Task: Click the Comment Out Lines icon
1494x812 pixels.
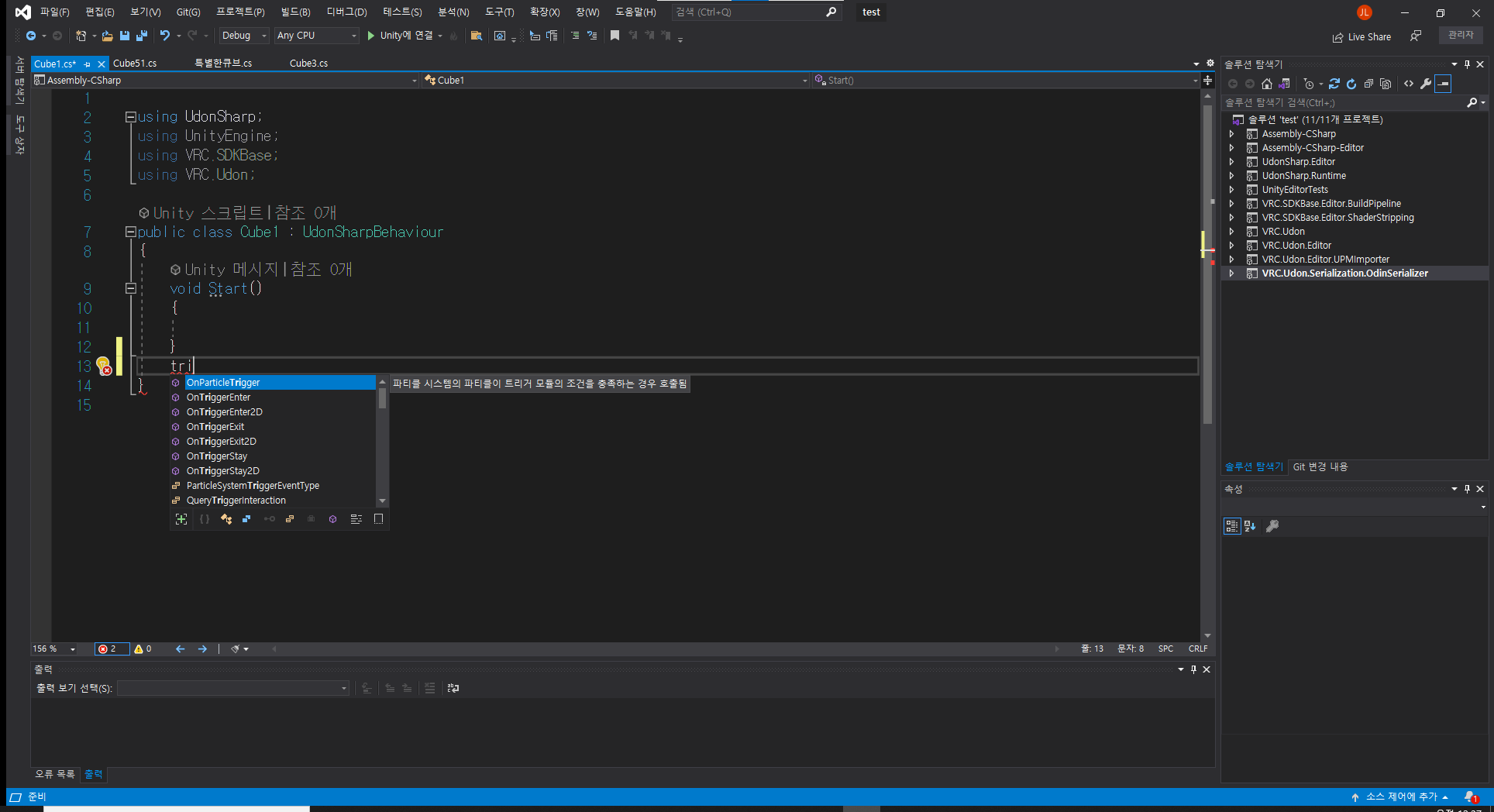Action: pyautogui.click(x=575, y=36)
